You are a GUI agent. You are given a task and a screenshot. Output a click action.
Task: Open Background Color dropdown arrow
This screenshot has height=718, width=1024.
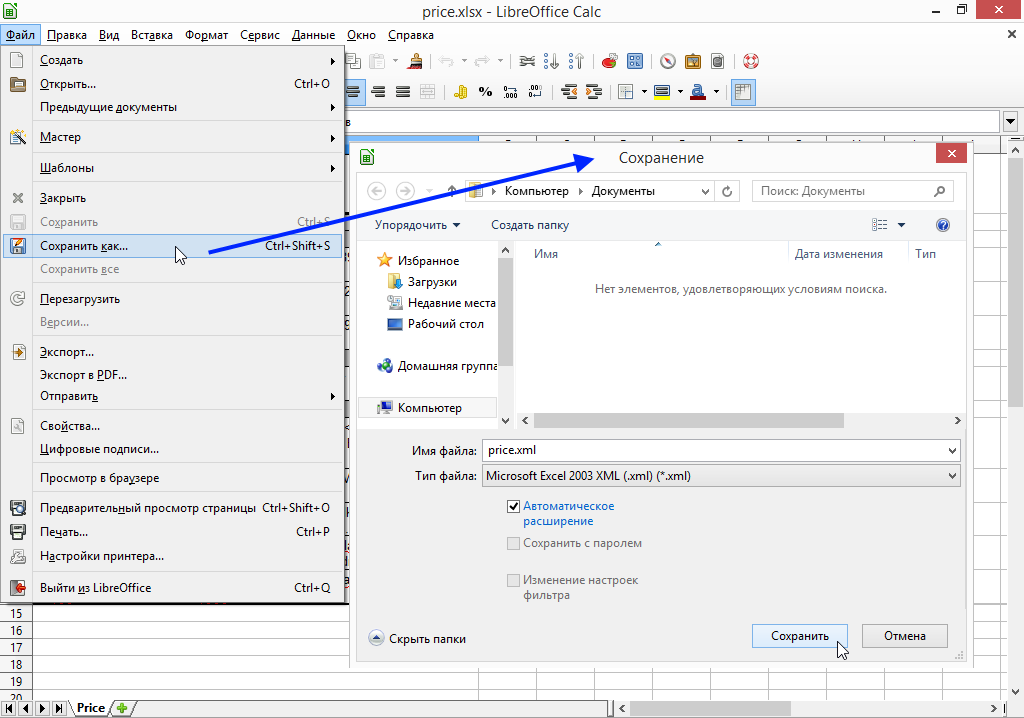(680, 92)
